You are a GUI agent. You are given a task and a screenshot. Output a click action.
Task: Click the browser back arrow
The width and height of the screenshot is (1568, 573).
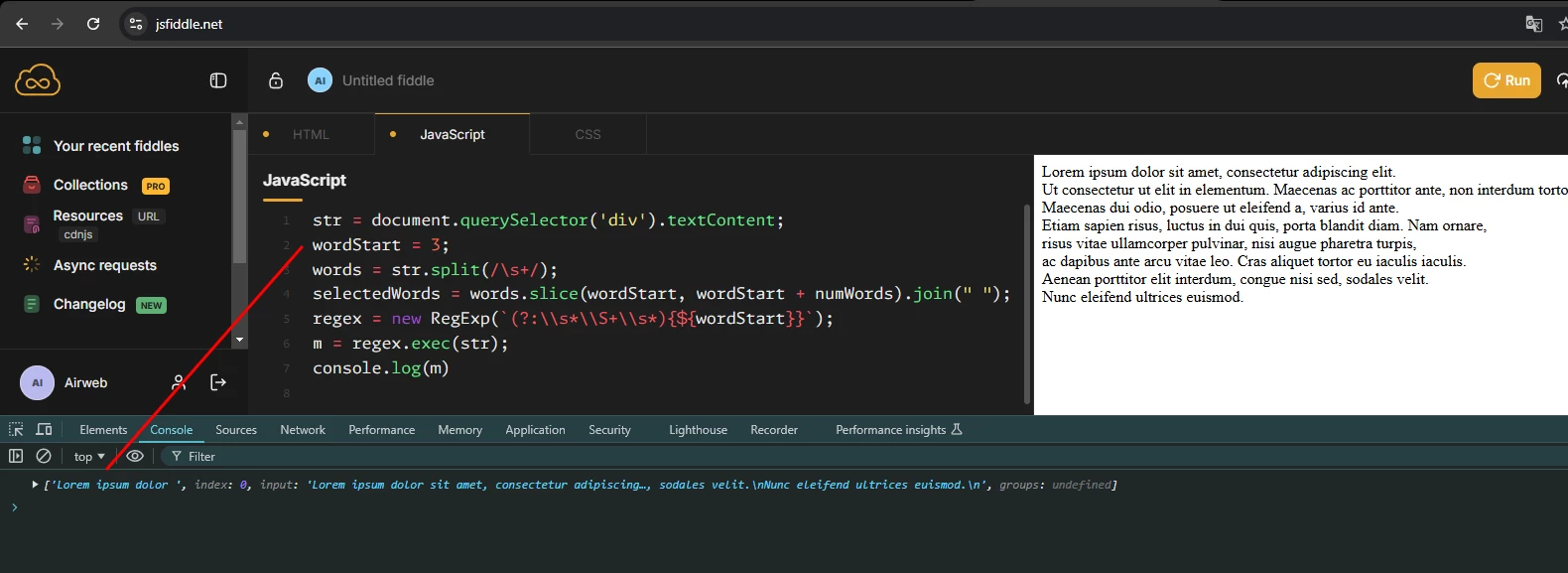point(22,24)
